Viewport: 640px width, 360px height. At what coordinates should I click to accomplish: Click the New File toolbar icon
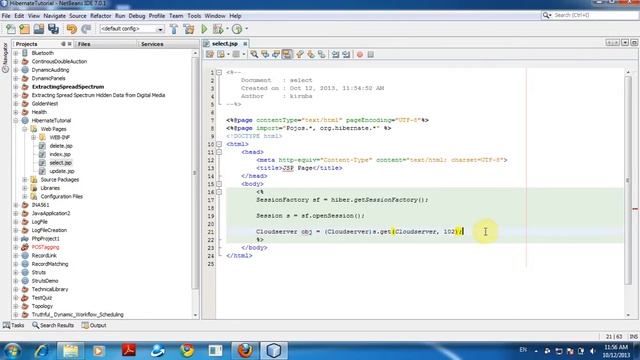tap(11, 29)
